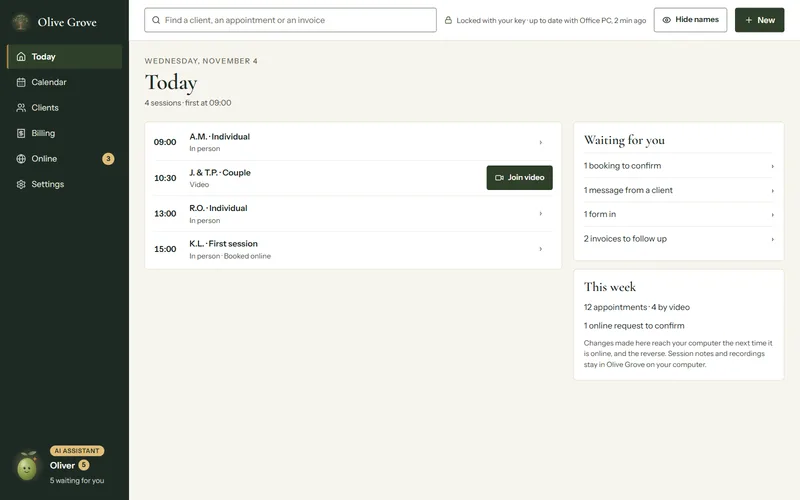This screenshot has height=500, width=800.
Task: Open chevron for 1 form in
Action: click(772, 215)
